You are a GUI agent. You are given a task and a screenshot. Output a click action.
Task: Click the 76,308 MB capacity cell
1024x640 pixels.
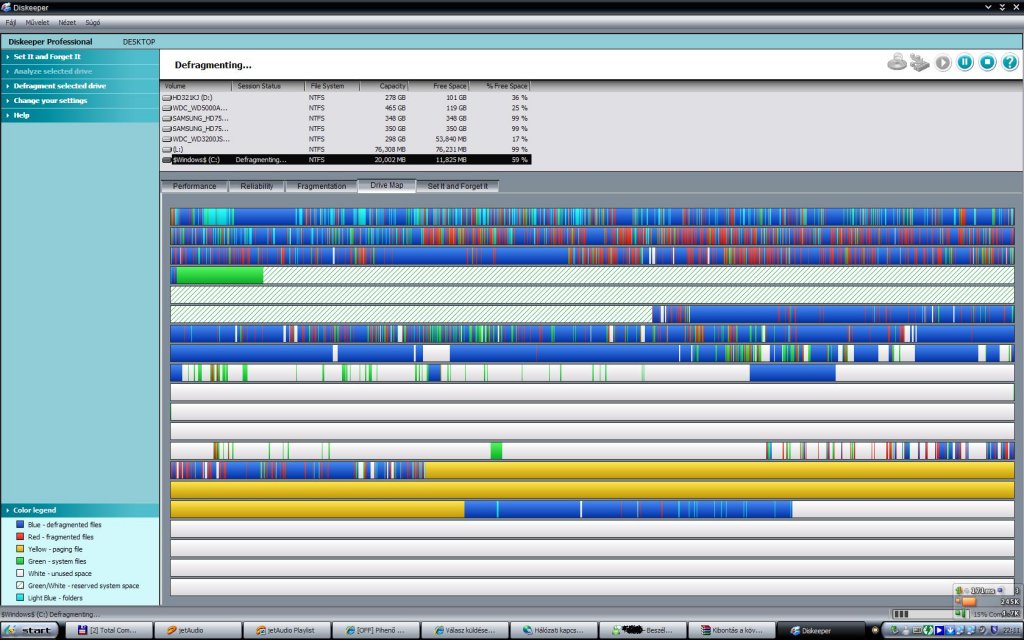point(390,150)
